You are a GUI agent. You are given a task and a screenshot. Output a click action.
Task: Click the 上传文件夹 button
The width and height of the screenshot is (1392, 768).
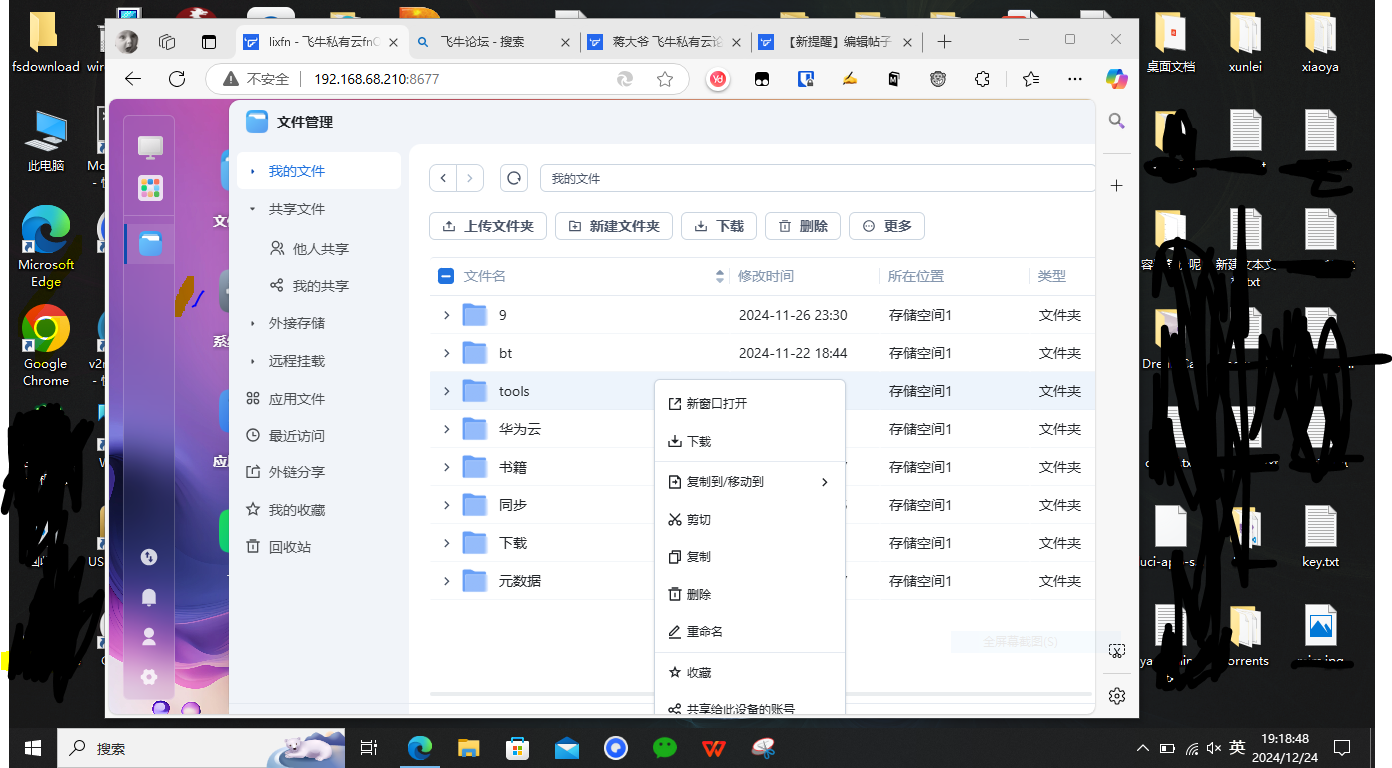tap(488, 226)
